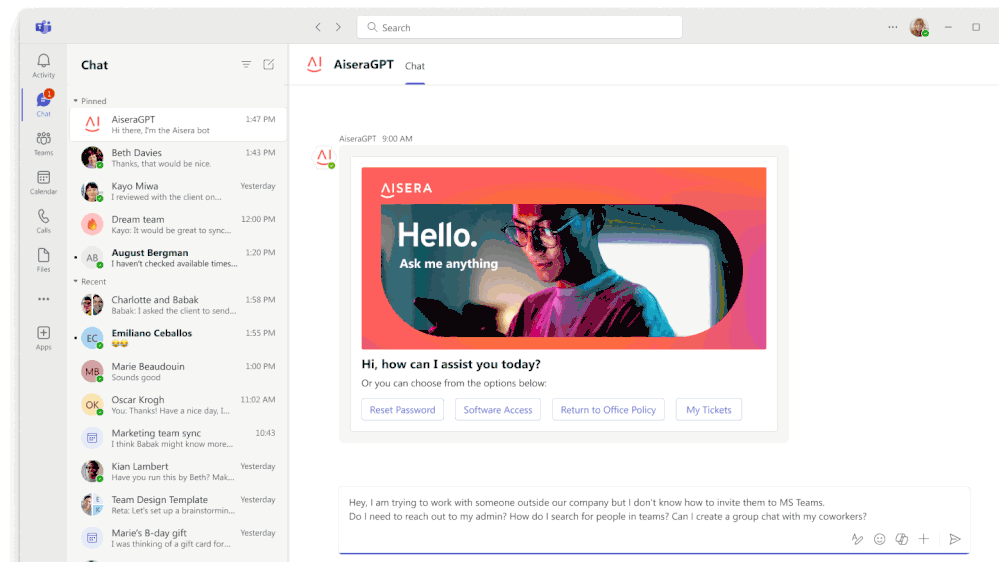Open the Marketing team sync chat

(178, 438)
